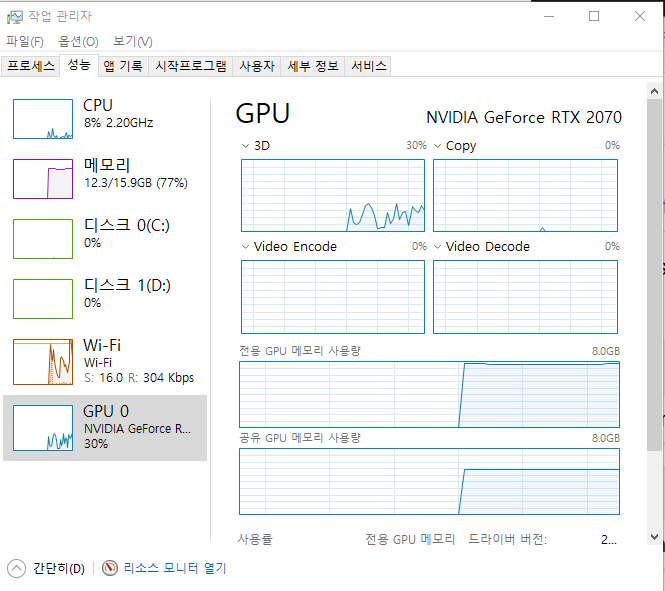Switch to the 시작프로그램 tab

(x=190, y=66)
